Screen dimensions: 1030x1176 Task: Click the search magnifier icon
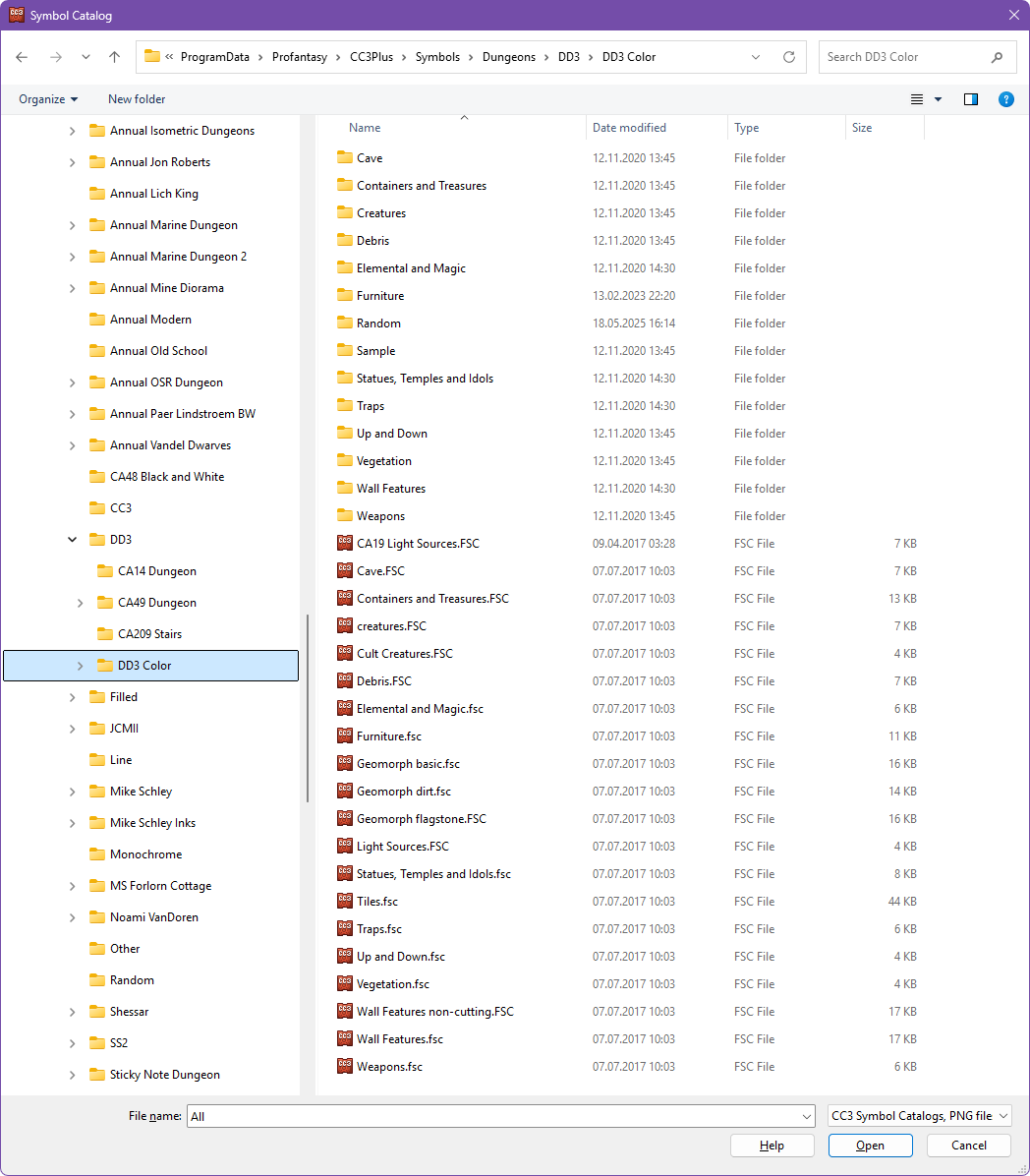pos(997,57)
